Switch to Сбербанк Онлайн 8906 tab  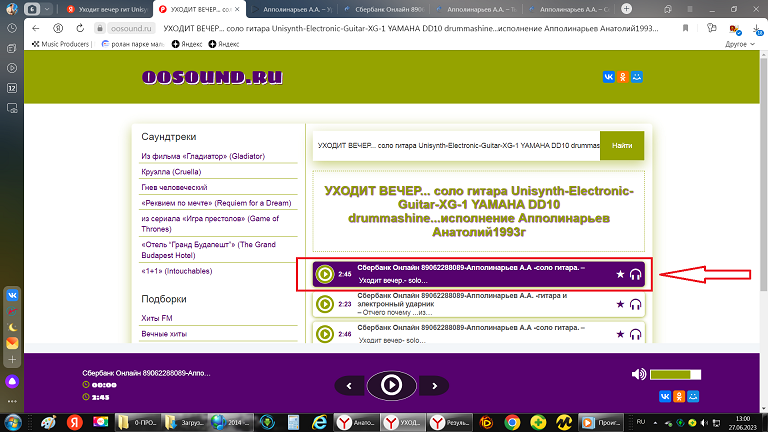(384, 9)
